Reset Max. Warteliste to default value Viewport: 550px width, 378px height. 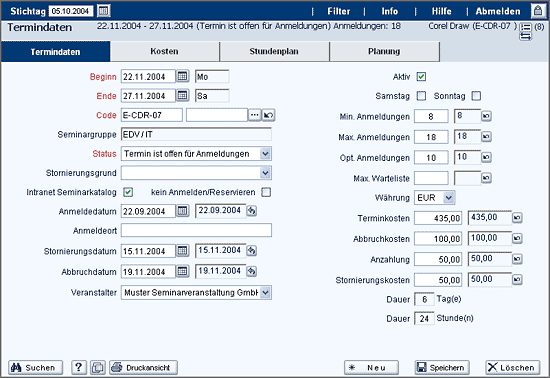click(x=486, y=178)
